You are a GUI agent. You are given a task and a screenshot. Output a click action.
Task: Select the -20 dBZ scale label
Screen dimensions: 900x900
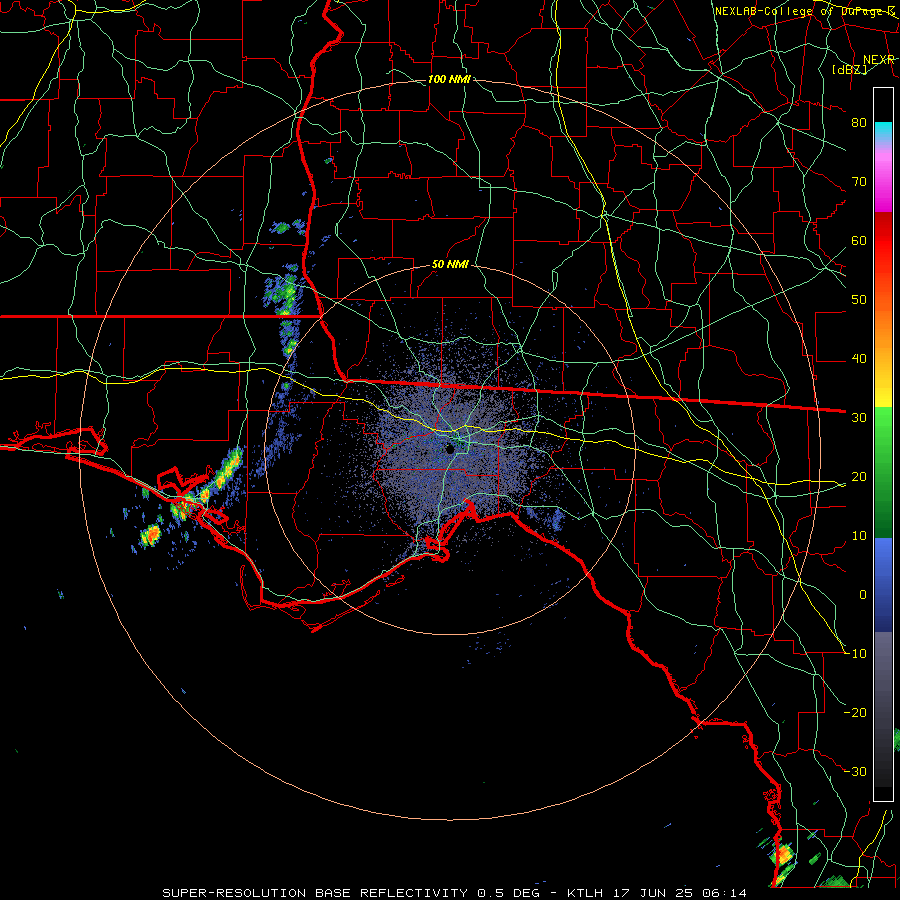click(x=855, y=713)
